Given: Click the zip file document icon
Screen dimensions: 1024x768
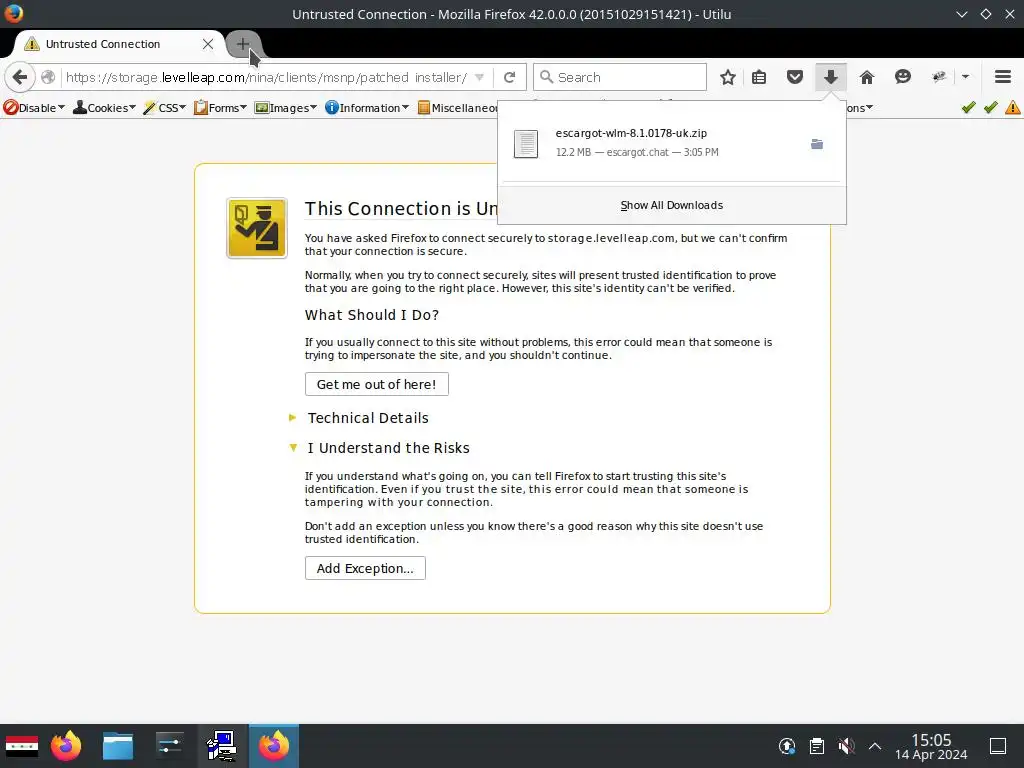Looking at the screenshot, I should [x=526, y=144].
